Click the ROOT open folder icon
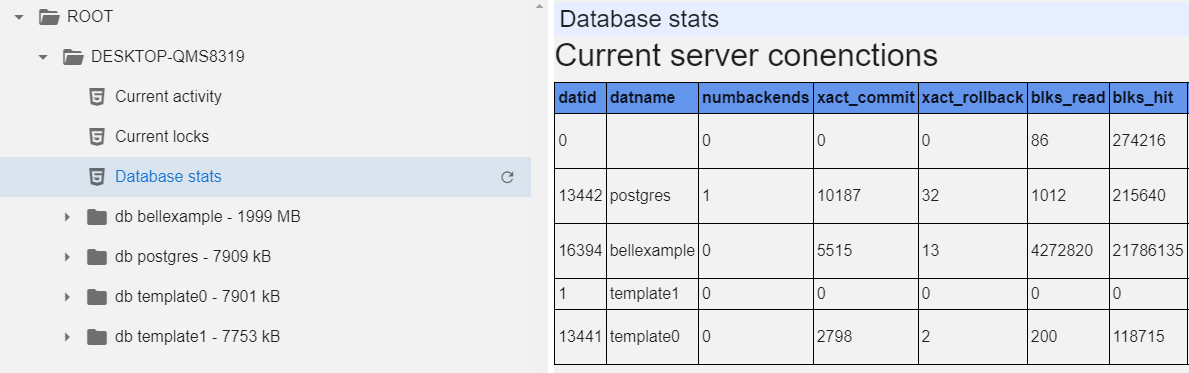Image resolution: width=1189 pixels, height=373 pixels. coord(49,16)
